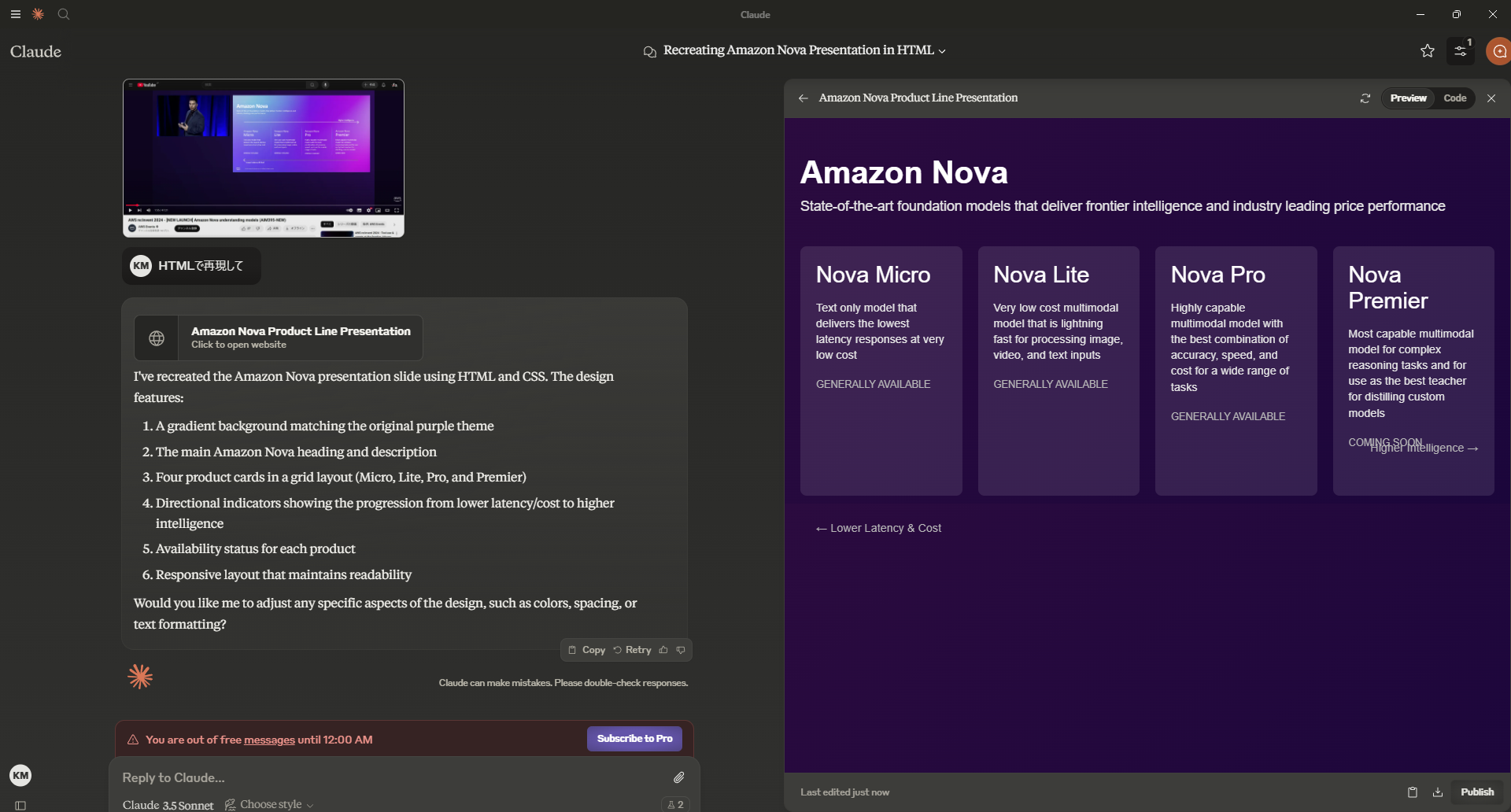
Task: Click the Claude wordmark at top left
Action: [35, 51]
